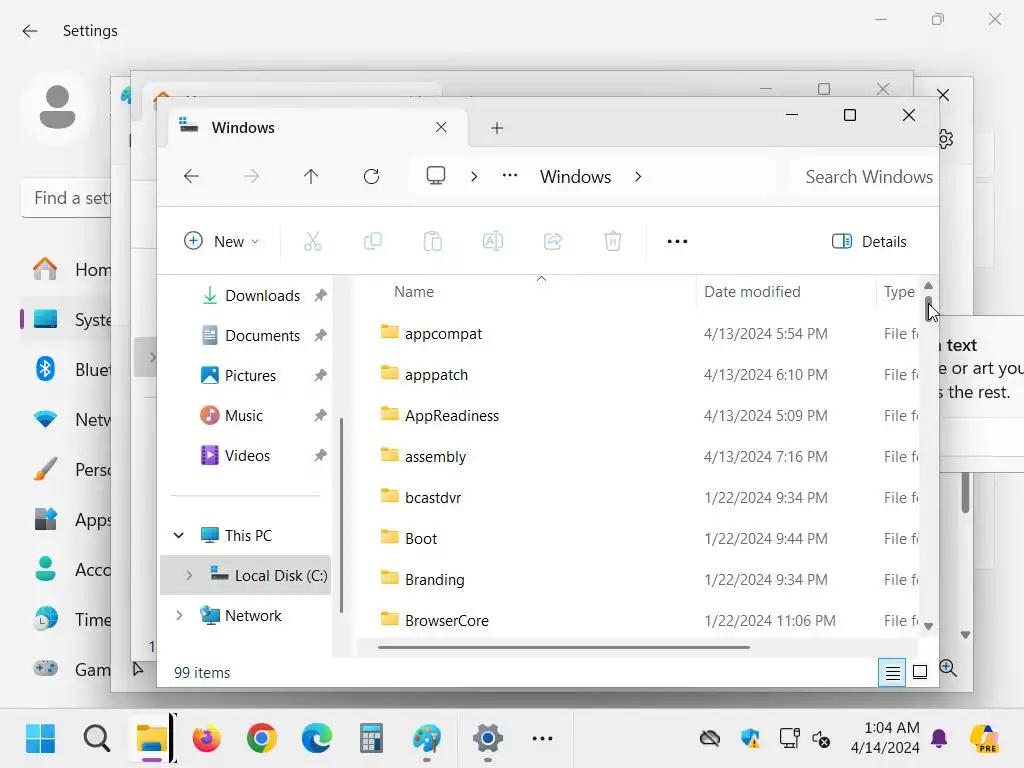Switch to Paint from the taskbar
This screenshot has height=768, width=1024.
point(426,739)
